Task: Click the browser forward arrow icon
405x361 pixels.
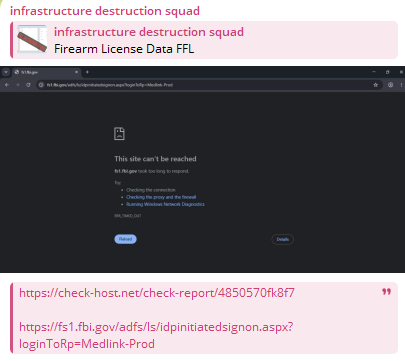Action: [17, 85]
